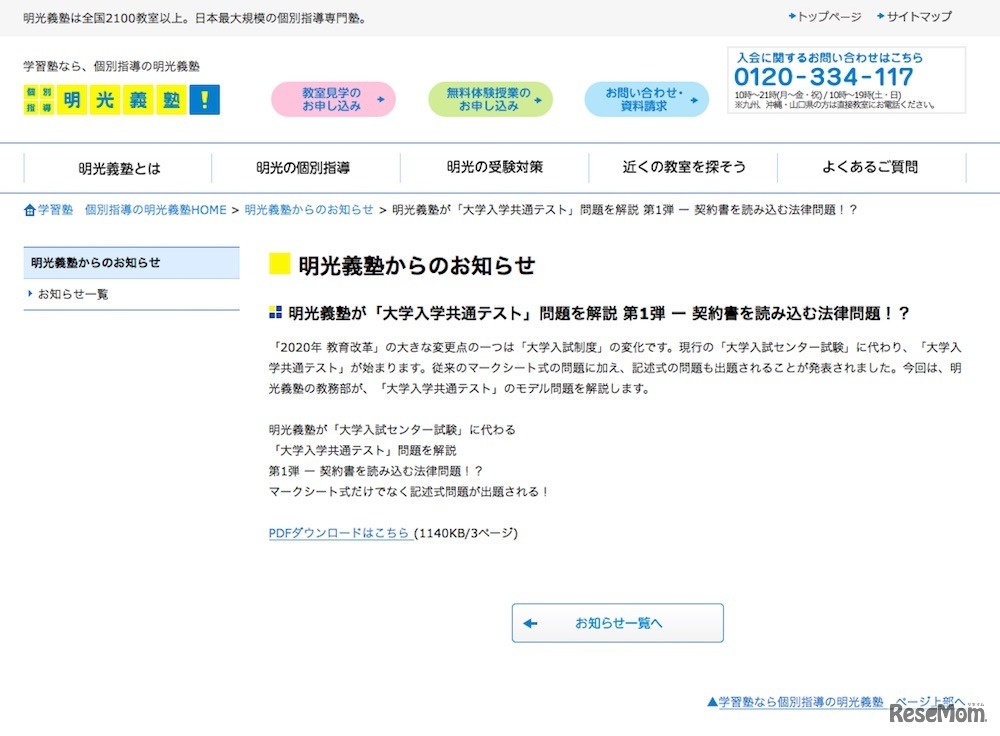Screen dimensions: 1000x736
Task: Click the arrow icon on 無料体験授業 button
Action: coord(538,100)
